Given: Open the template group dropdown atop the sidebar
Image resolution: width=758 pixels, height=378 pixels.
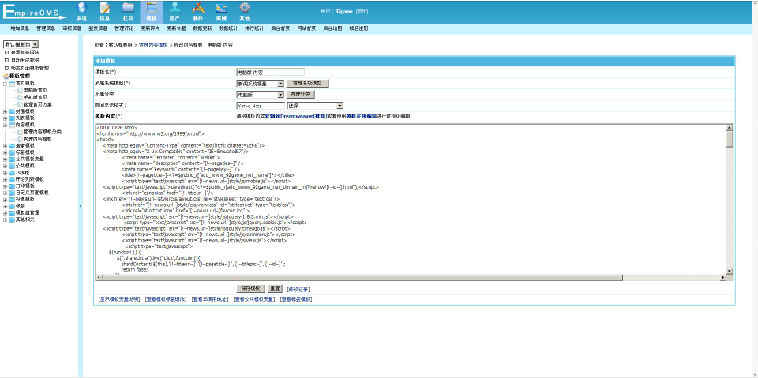Looking at the screenshot, I should 21,44.
